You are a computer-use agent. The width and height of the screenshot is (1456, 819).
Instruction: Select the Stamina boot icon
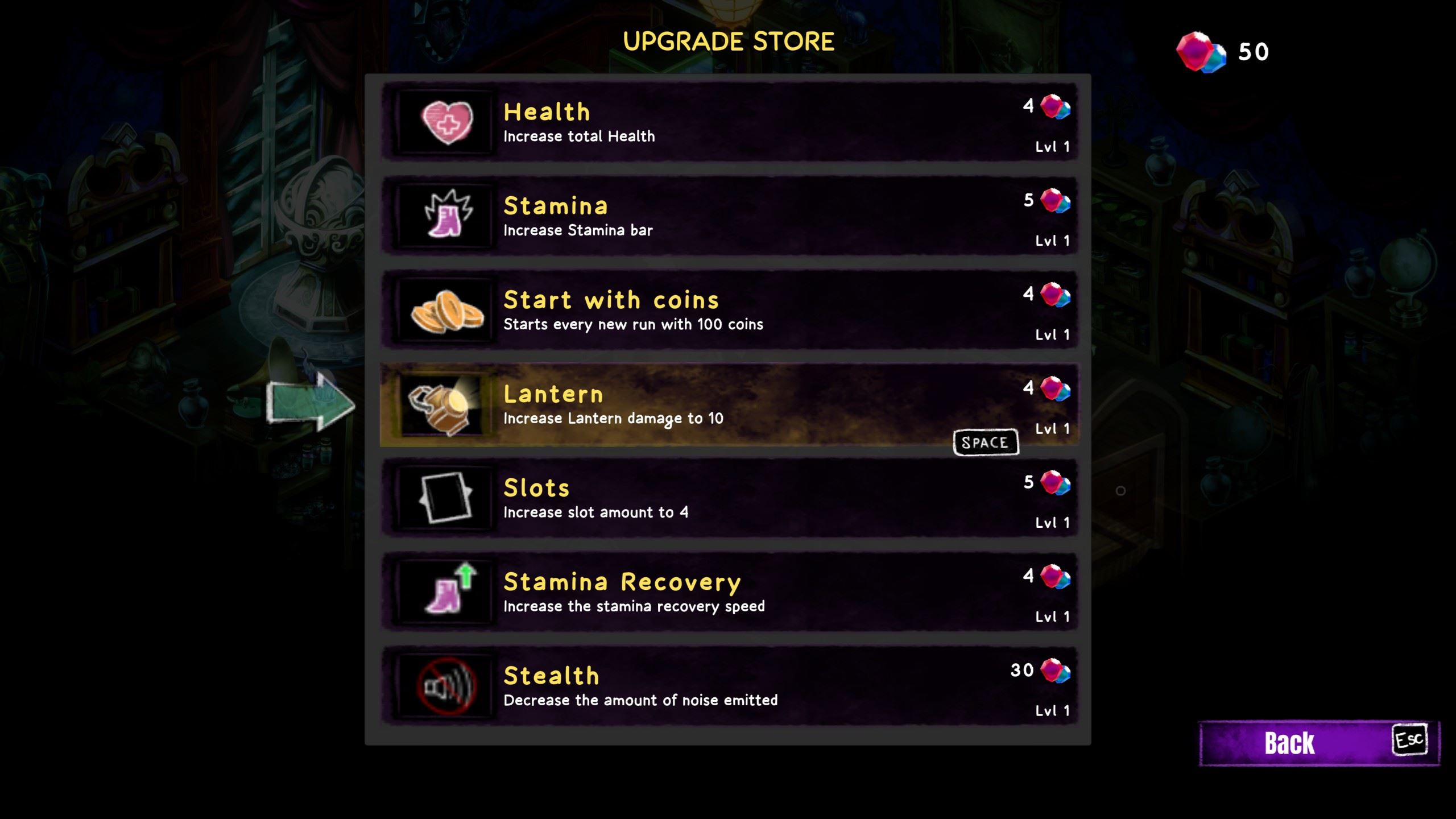click(448, 214)
